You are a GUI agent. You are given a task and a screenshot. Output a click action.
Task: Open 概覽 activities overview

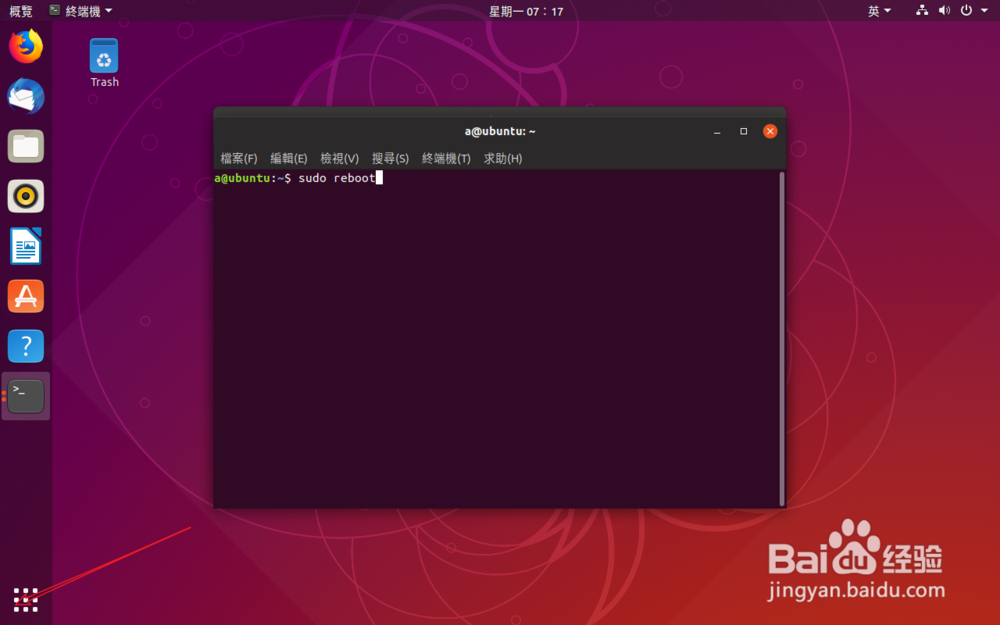[x=20, y=11]
